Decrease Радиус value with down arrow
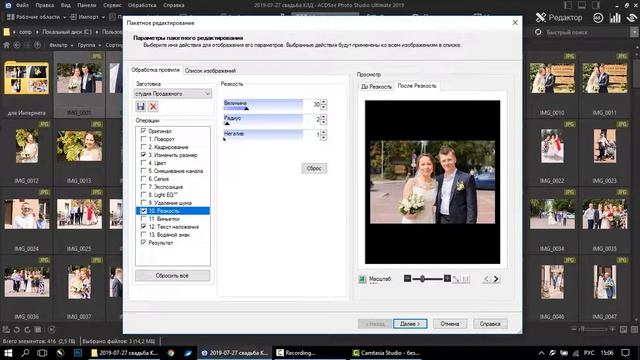Screen dimensions: 640x360 pyautogui.click(x=324, y=122)
